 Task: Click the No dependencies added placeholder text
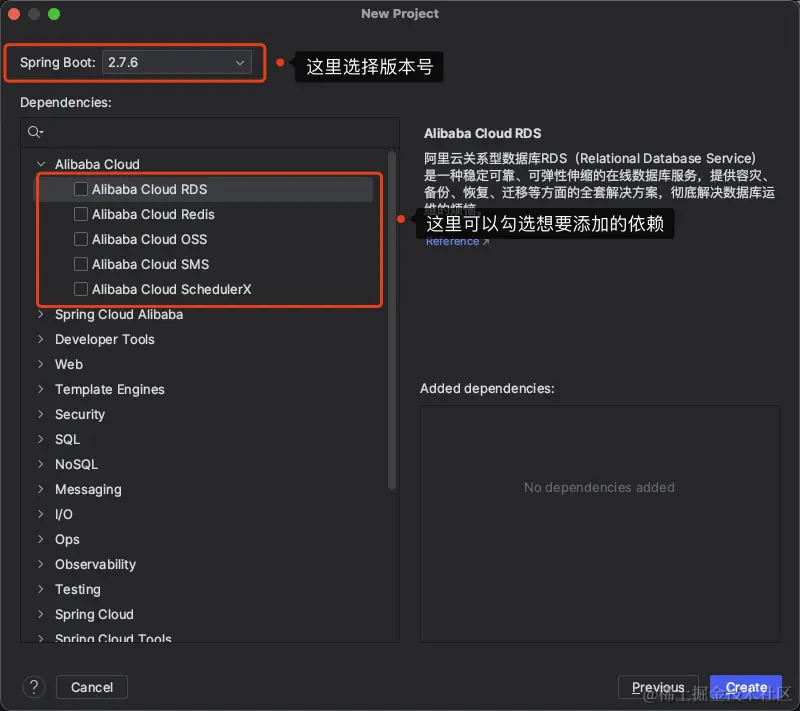tap(599, 487)
